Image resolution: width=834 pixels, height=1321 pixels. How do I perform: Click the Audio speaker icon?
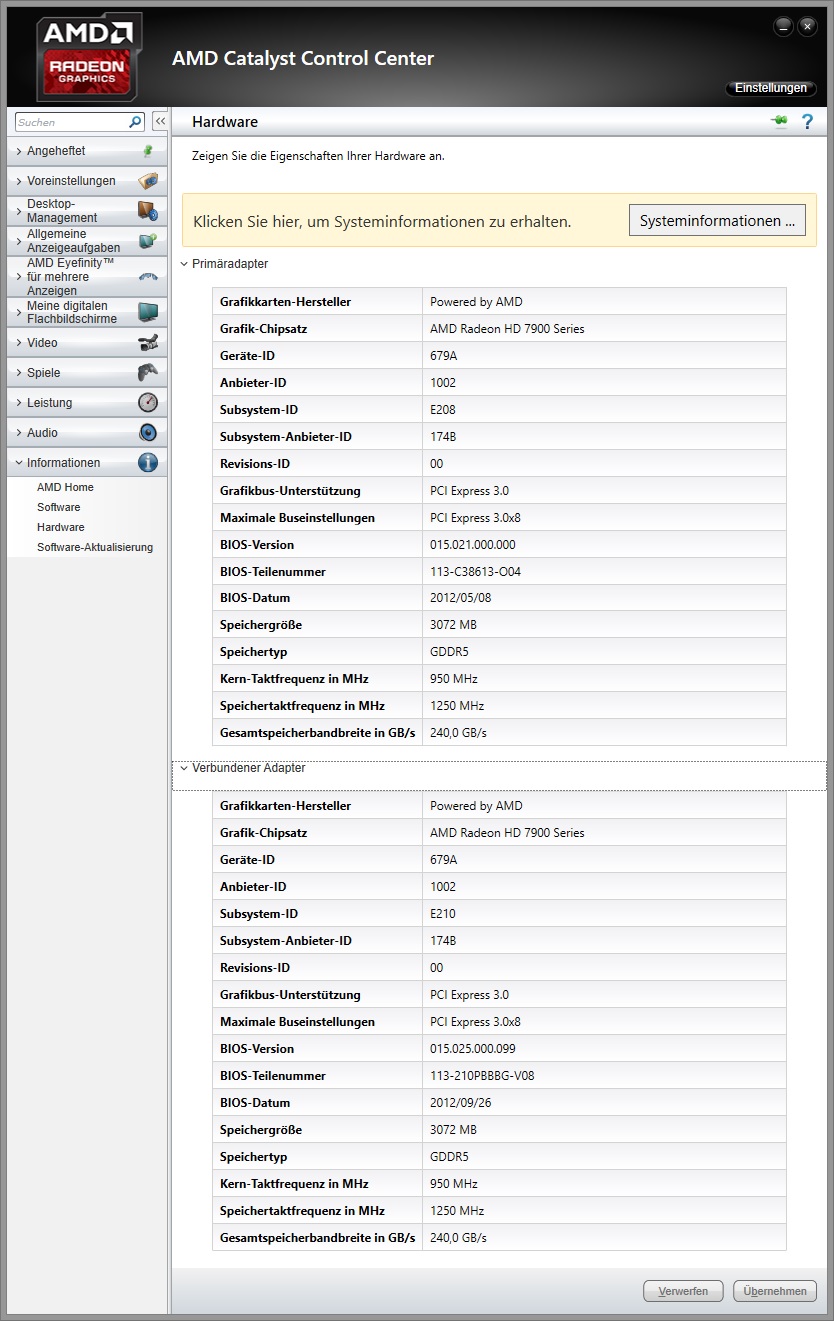coord(148,433)
